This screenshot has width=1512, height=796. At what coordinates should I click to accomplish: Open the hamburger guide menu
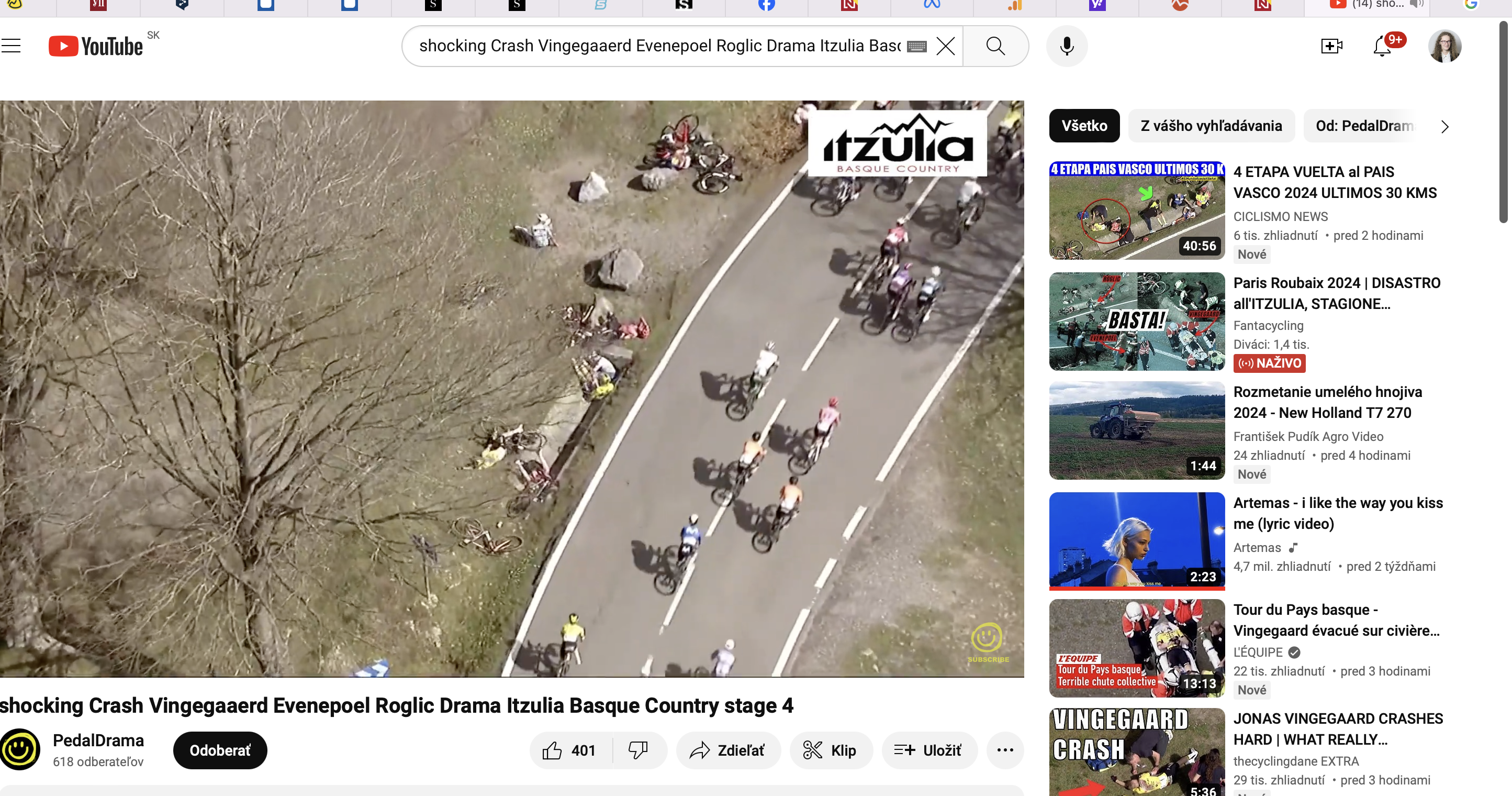coord(11,46)
